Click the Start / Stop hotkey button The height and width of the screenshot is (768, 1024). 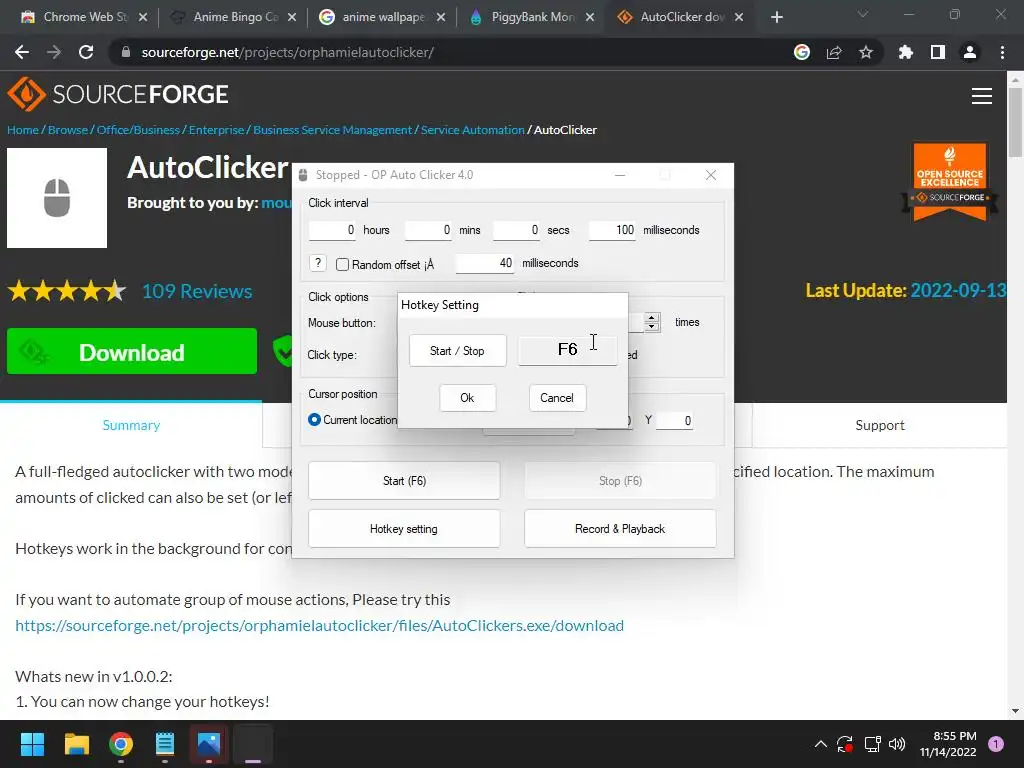point(457,351)
